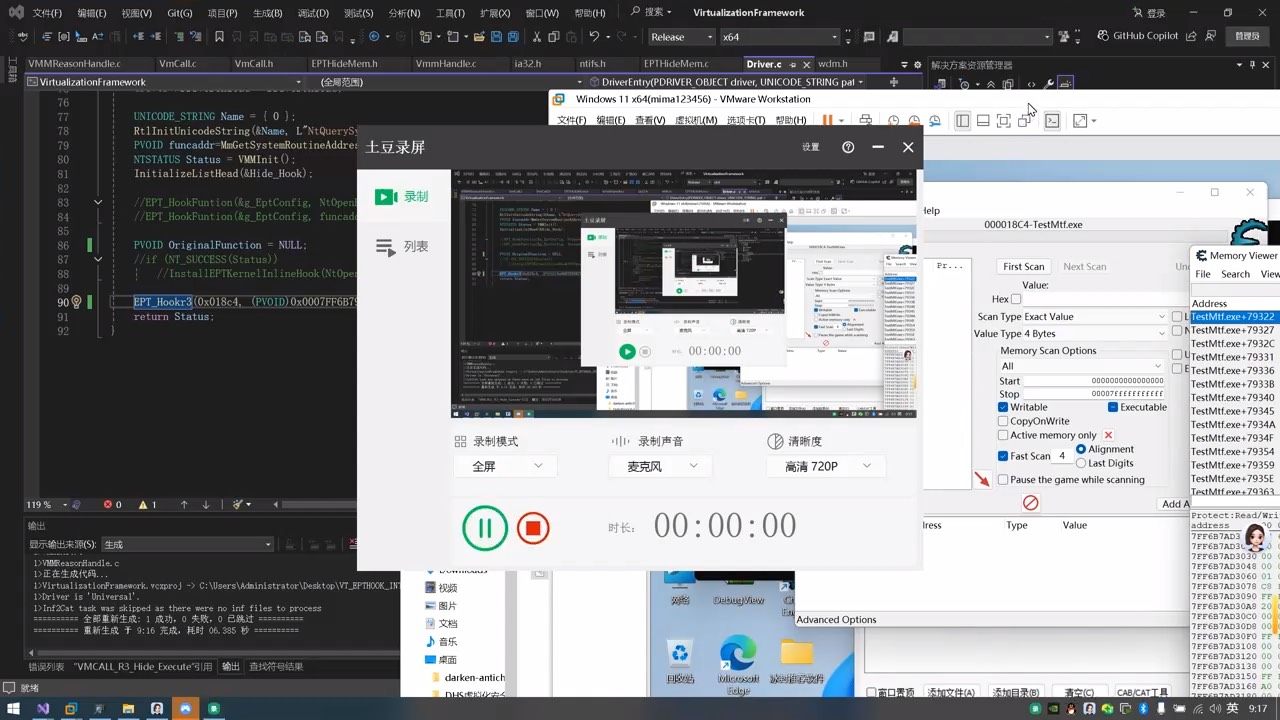Click the First Scan button

pyautogui.click(x=1024, y=266)
